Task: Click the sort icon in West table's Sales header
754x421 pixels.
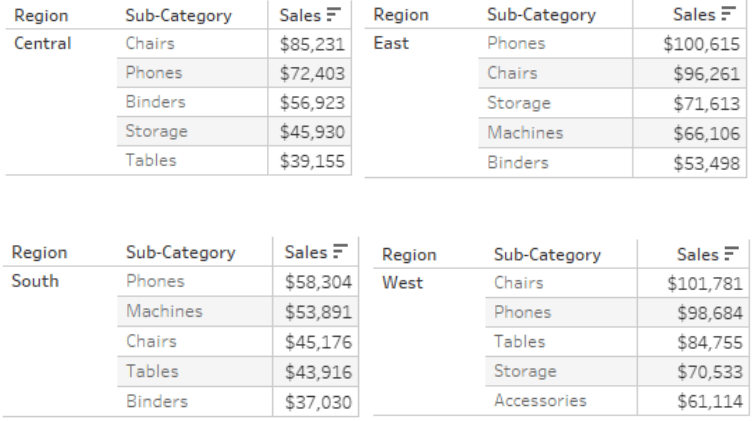Action: point(731,253)
